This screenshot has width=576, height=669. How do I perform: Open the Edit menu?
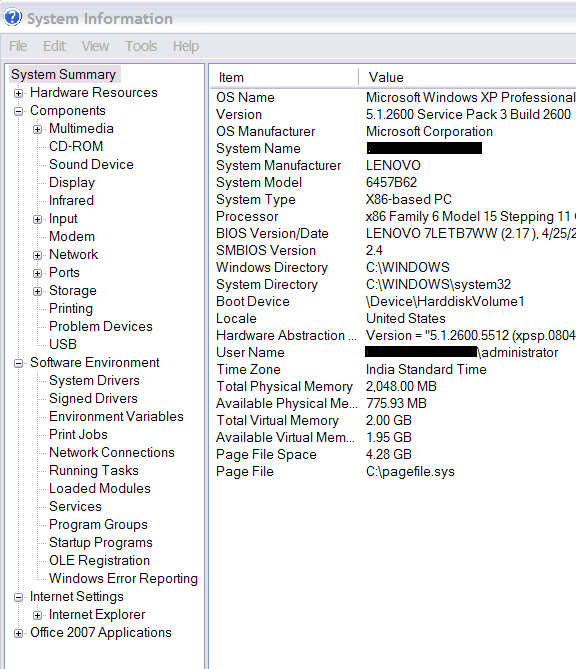tap(54, 46)
